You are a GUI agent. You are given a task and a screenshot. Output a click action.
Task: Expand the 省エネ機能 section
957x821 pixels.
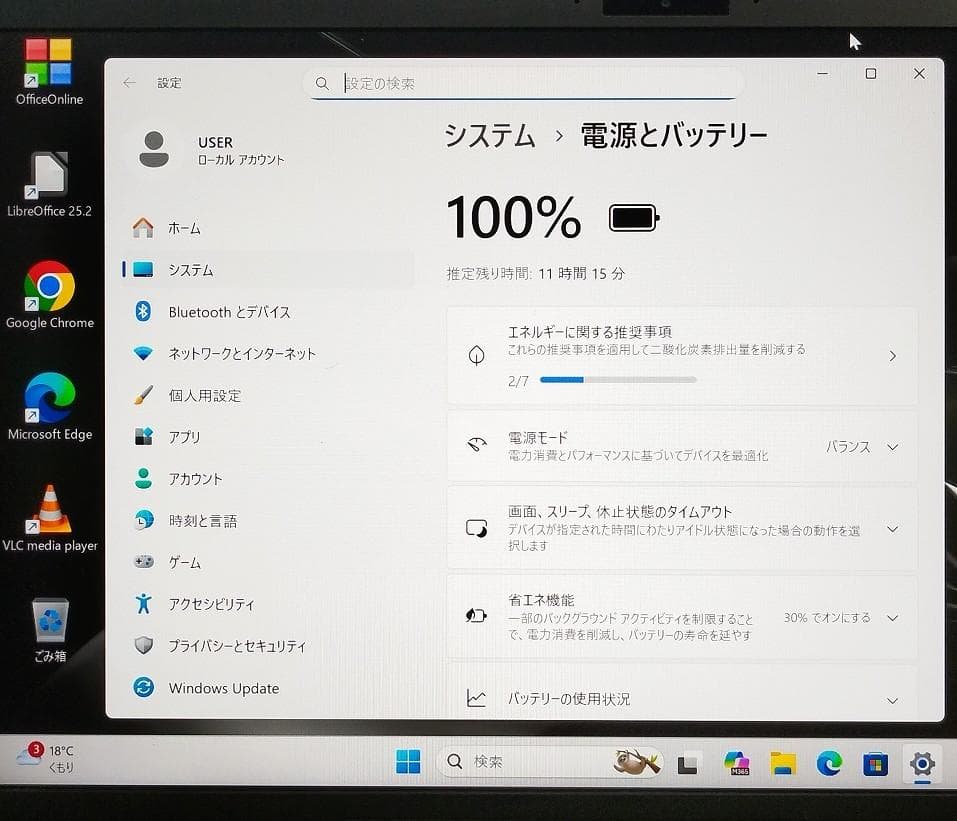click(x=891, y=617)
